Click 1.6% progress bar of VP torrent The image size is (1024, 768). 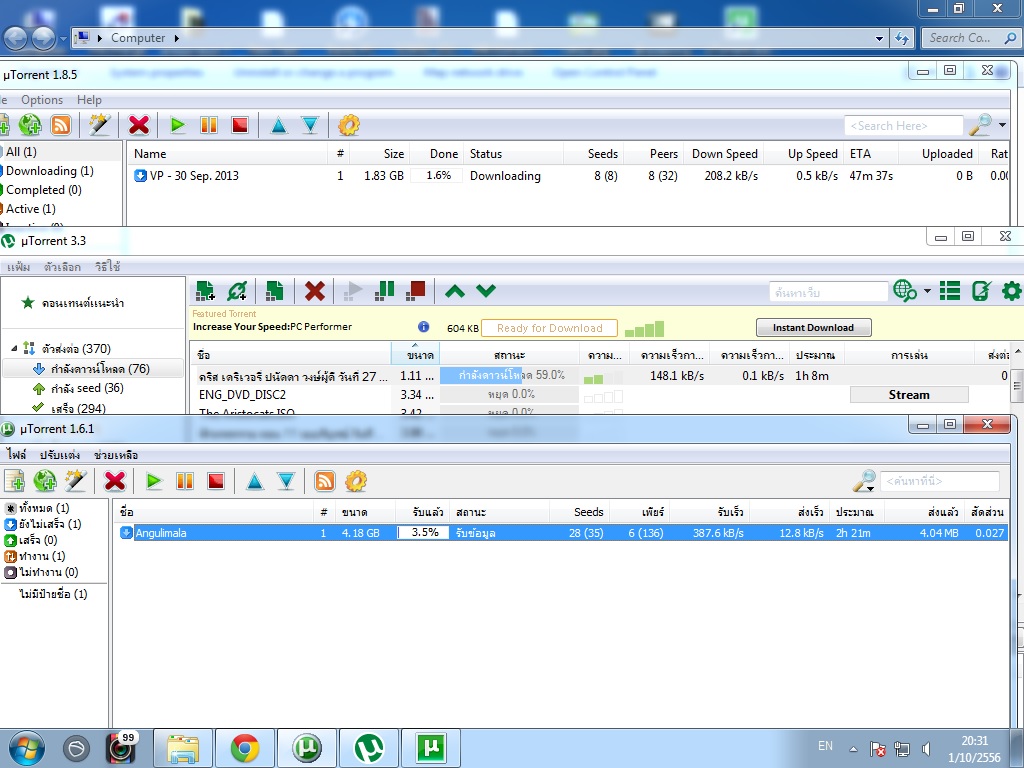point(438,176)
